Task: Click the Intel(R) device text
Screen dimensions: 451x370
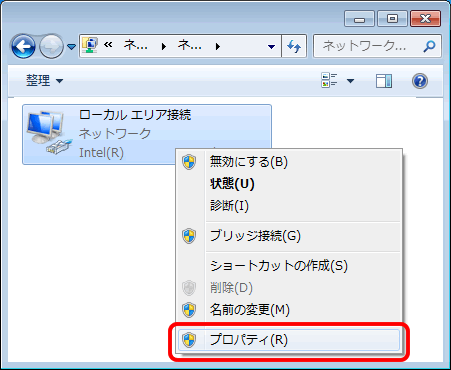Action: (x=101, y=153)
